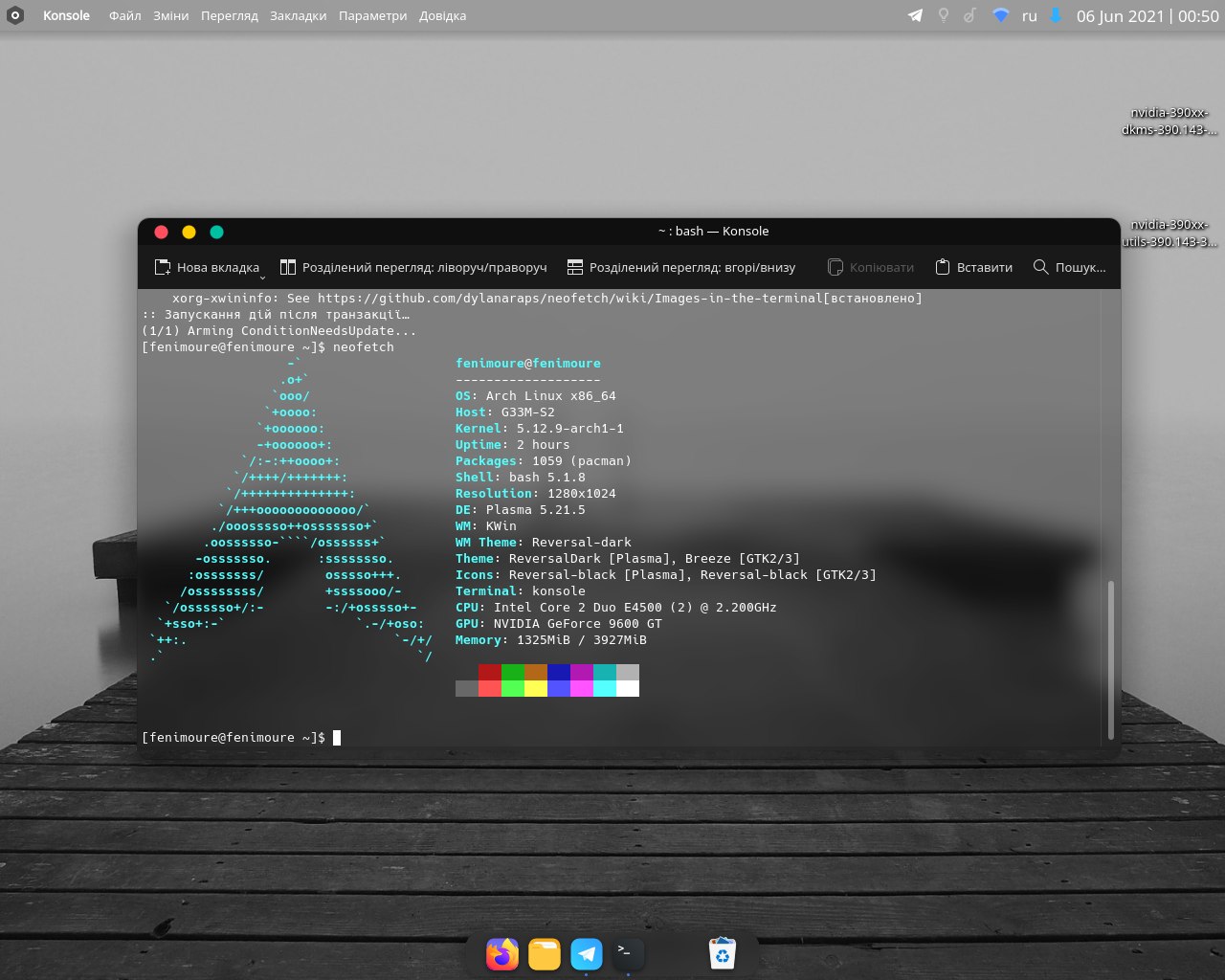Screen dimensions: 1225x980
Task: Click the 'DE: Plasma 5.21.5' line
Action: click(x=521, y=510)
